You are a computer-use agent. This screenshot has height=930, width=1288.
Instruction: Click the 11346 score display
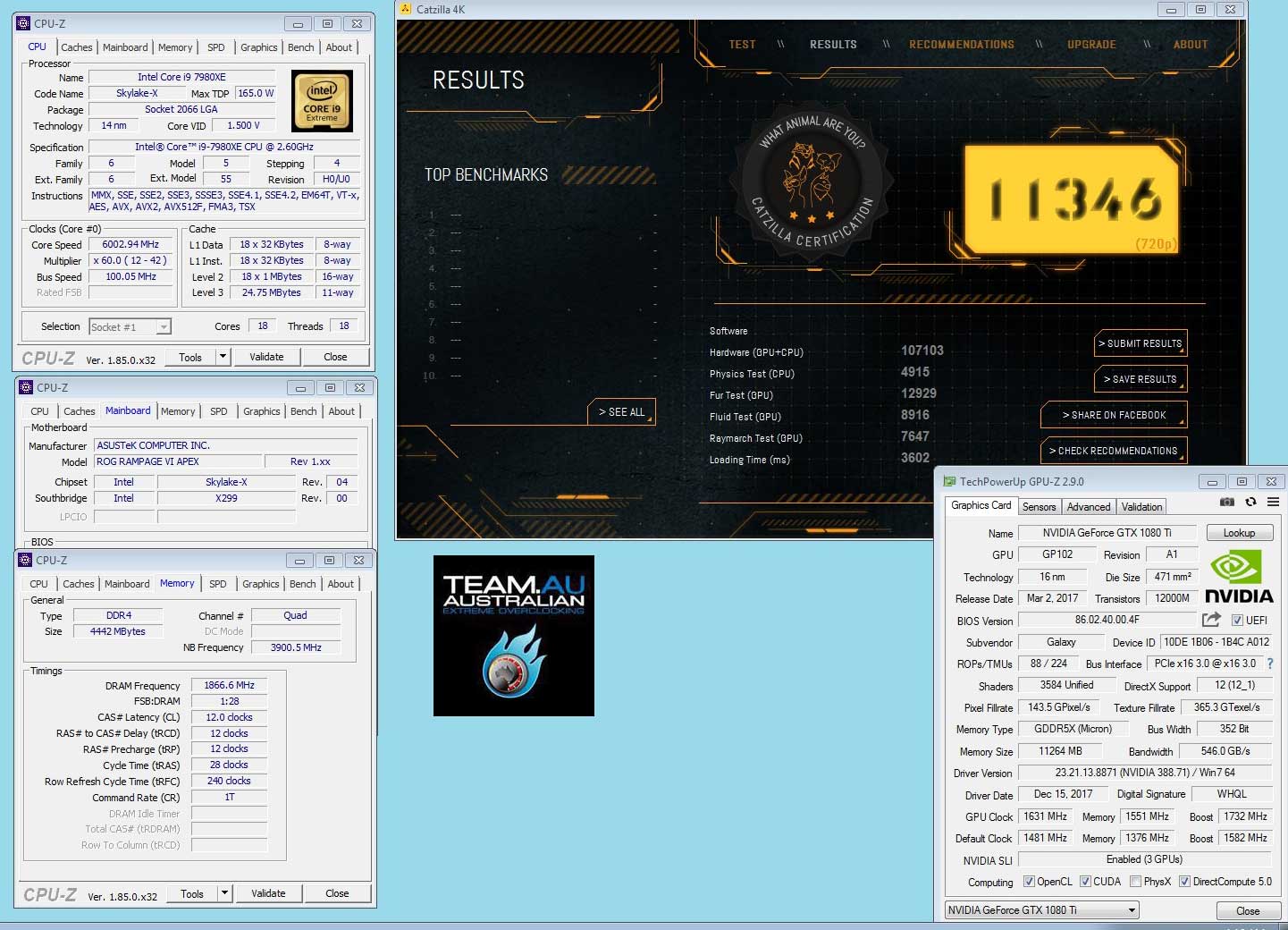[x=1073, y=199]
